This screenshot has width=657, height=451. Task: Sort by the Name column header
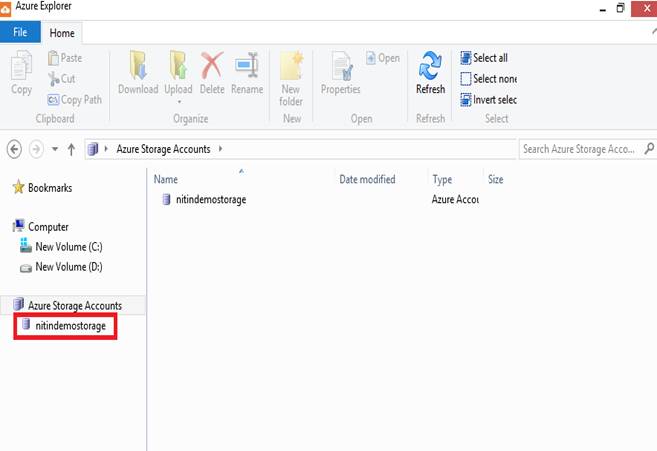point(166,179)
